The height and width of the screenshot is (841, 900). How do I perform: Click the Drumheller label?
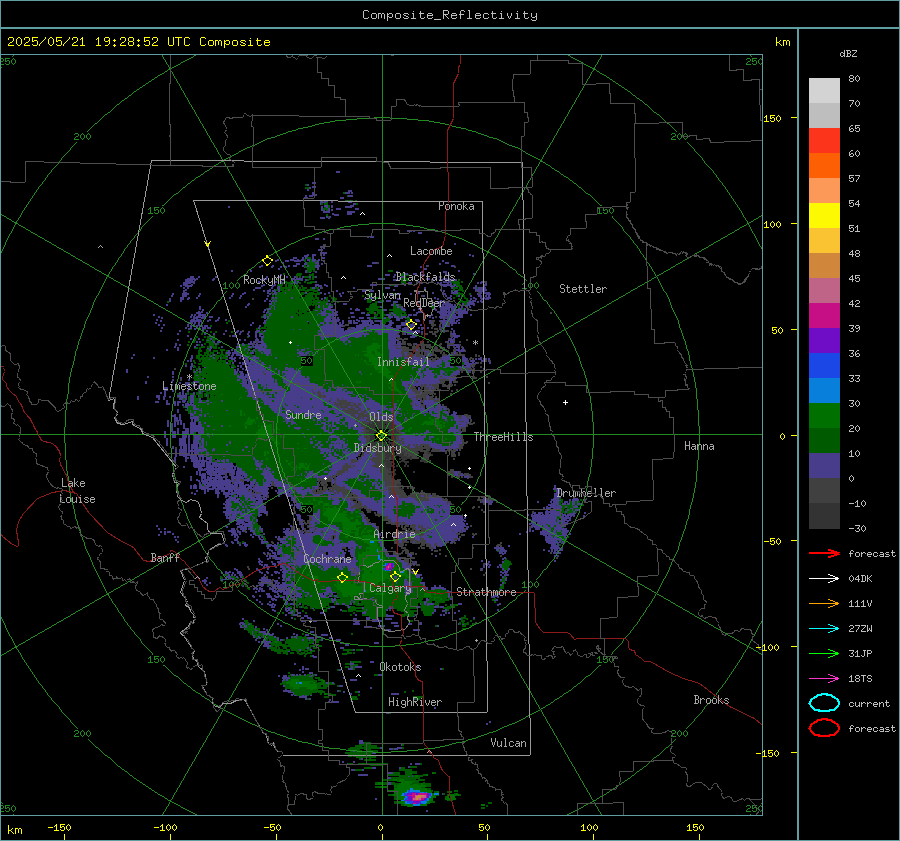(x=586, y=493)
